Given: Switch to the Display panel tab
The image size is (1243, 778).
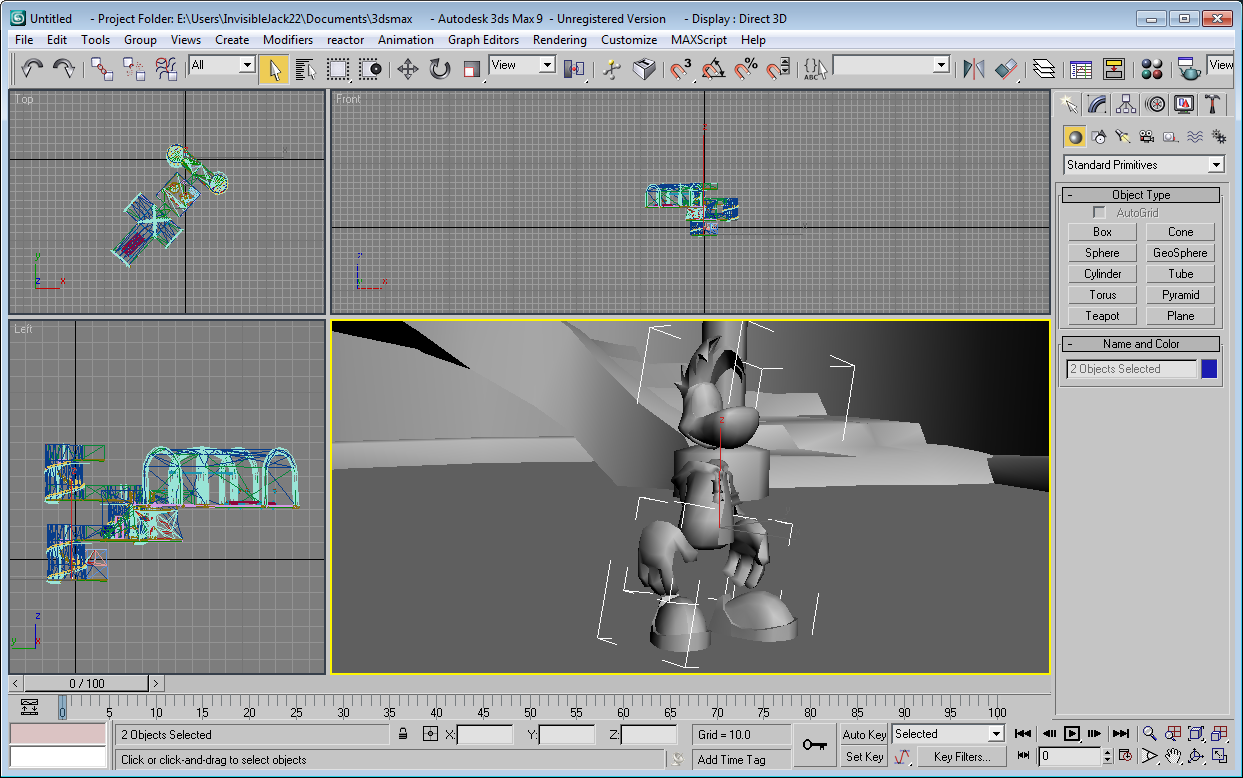Looking at the screenshot, I should click(x=1185, y=104).
